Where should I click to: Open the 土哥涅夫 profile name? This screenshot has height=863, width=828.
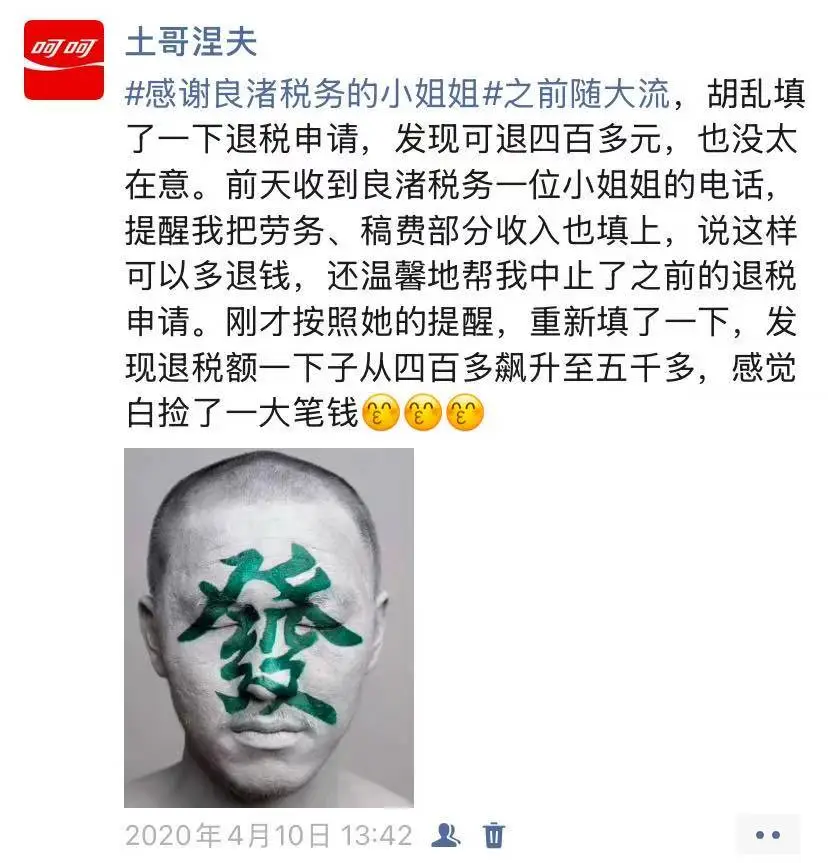191,42
